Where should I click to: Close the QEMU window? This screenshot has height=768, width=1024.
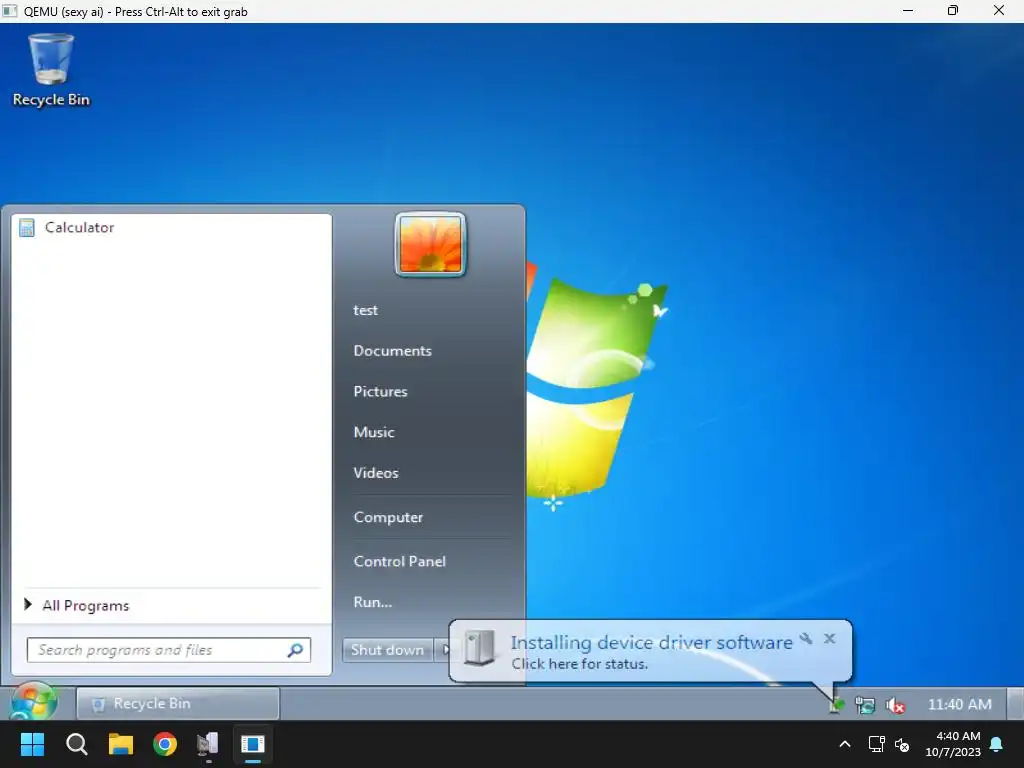[999, 11]
